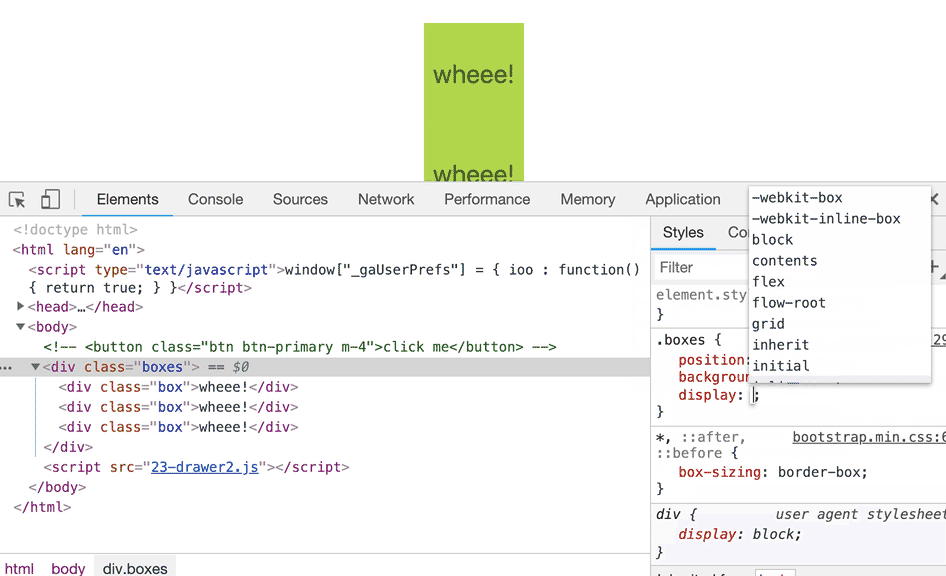946x576 pixels.
Task: Select the doctype html line
Action: pos(75,230)
